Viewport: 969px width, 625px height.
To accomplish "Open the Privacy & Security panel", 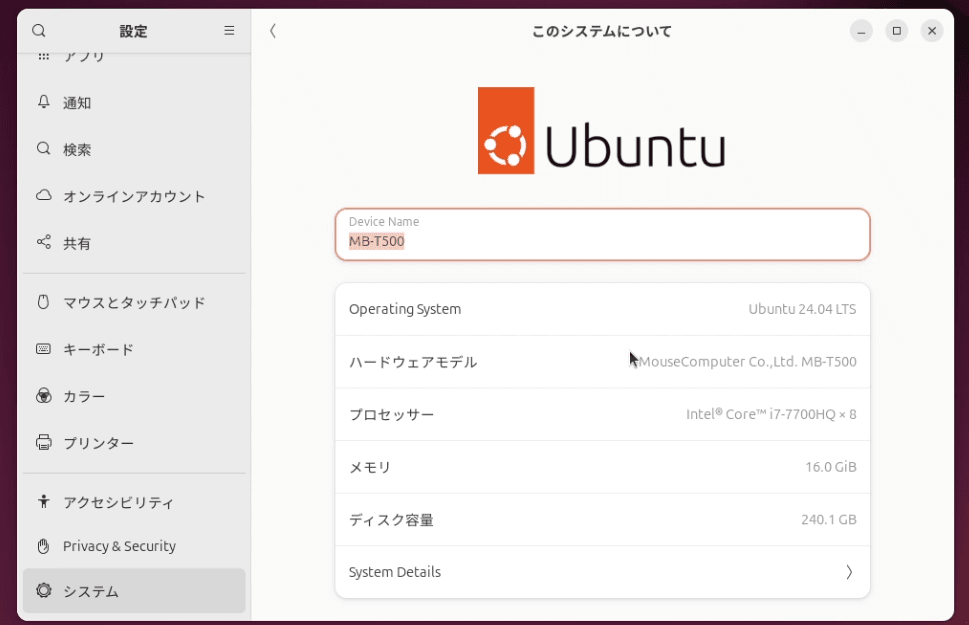I will click(x=119, y=546).
